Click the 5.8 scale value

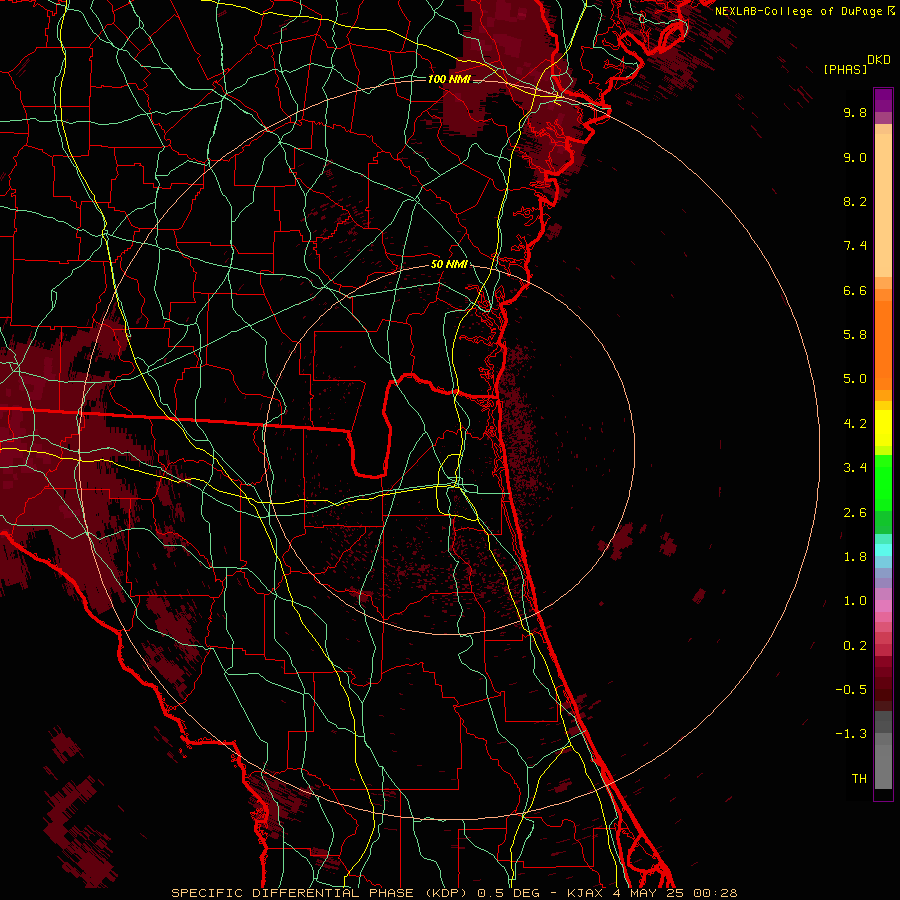click(855, 335)
